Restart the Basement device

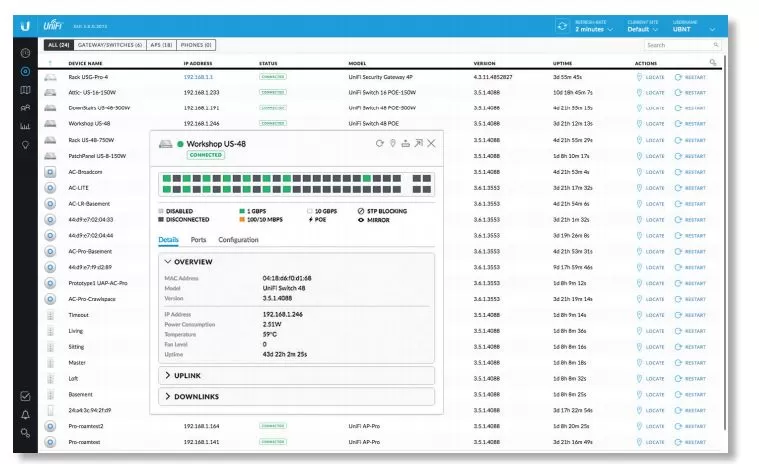[x=690, y=394]
